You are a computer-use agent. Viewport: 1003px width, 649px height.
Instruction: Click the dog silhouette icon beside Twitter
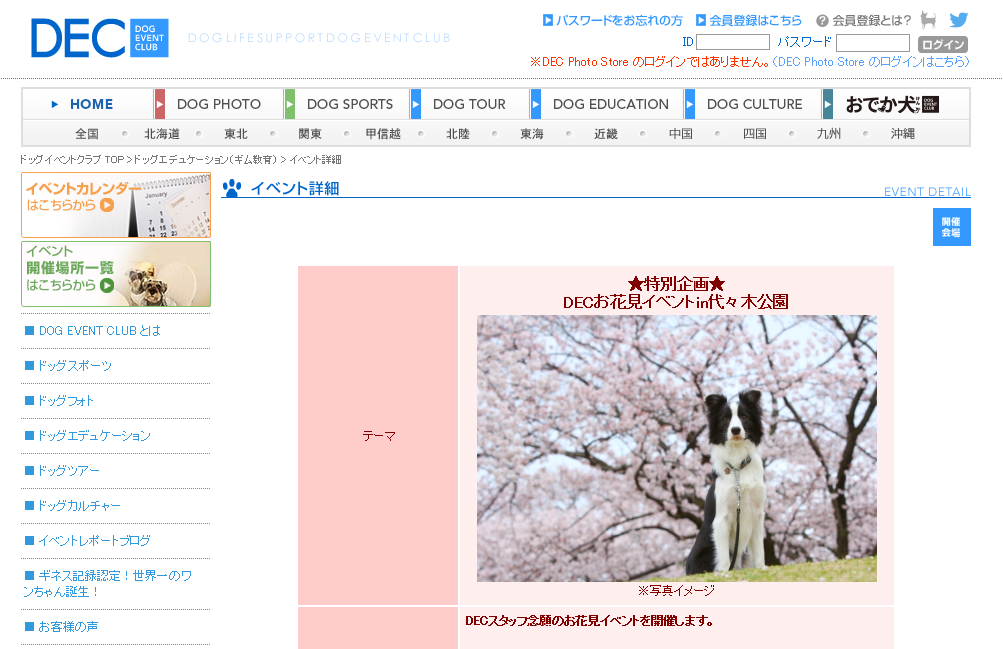click(928, 20)
